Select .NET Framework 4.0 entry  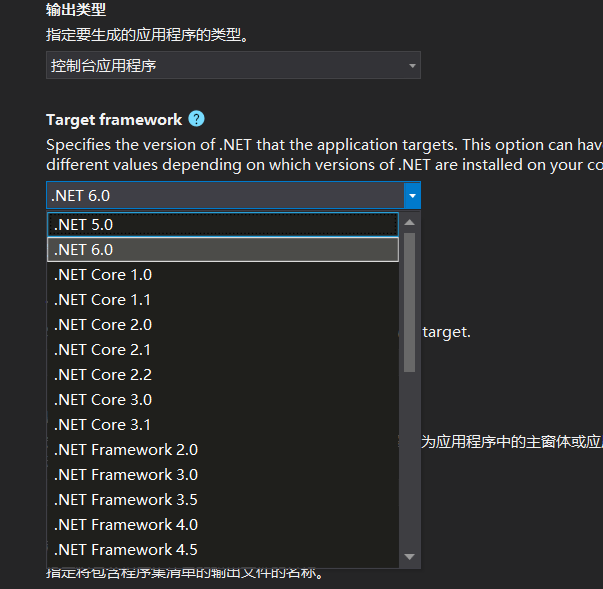pos(223,524)
